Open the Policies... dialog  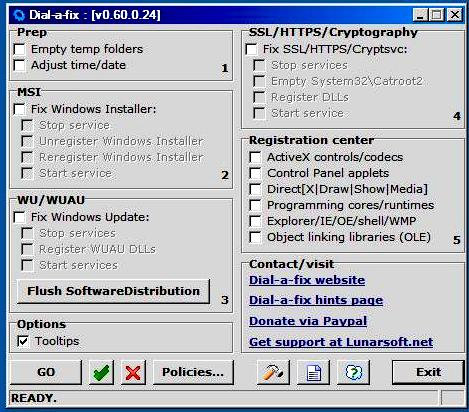click(193, 372)
